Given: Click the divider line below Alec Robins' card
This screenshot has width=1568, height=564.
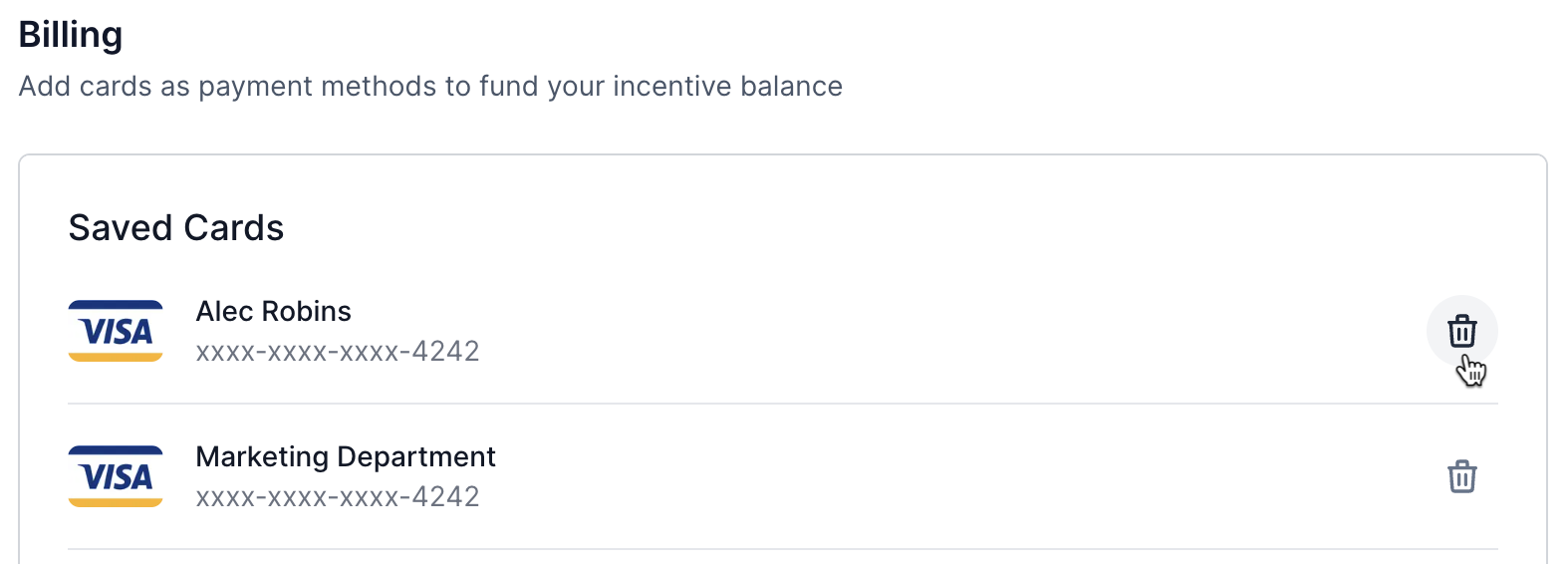Looking at the screenshot, I should coord(782,404).
